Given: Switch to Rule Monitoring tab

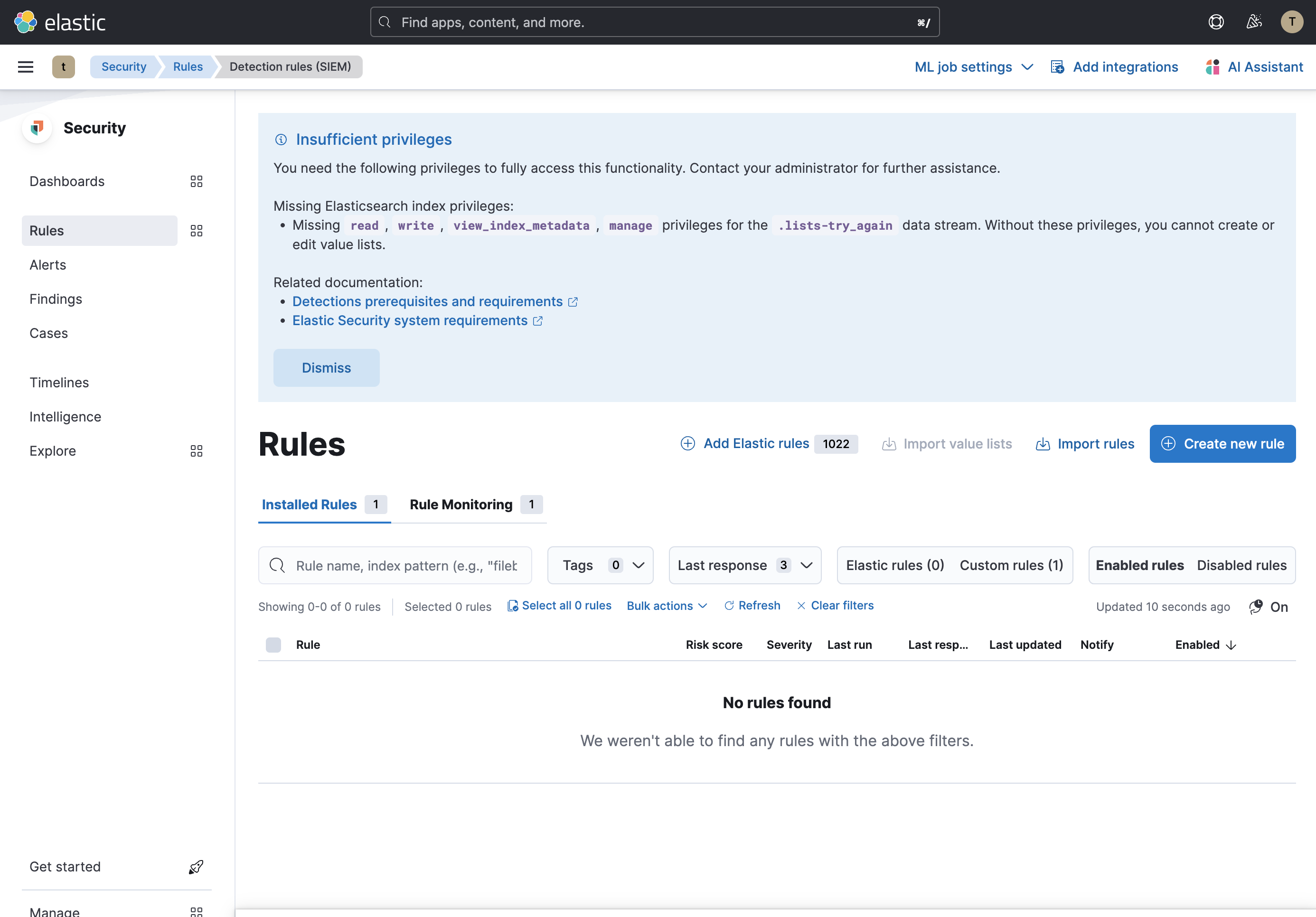Looking at the screenshot, I should click(x=476, y=505).
